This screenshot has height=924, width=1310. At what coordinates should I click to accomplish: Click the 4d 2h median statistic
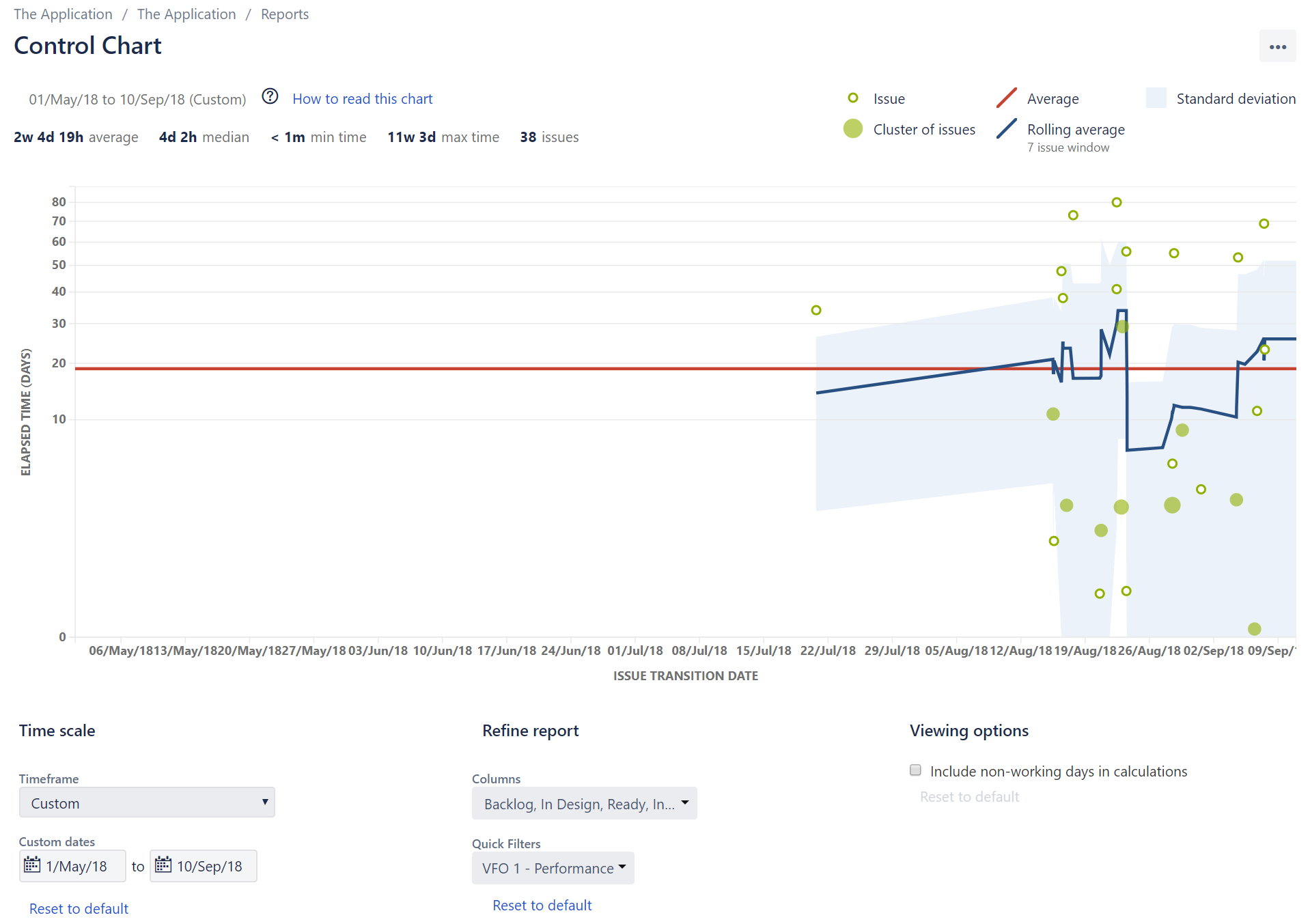coord(204,137)
